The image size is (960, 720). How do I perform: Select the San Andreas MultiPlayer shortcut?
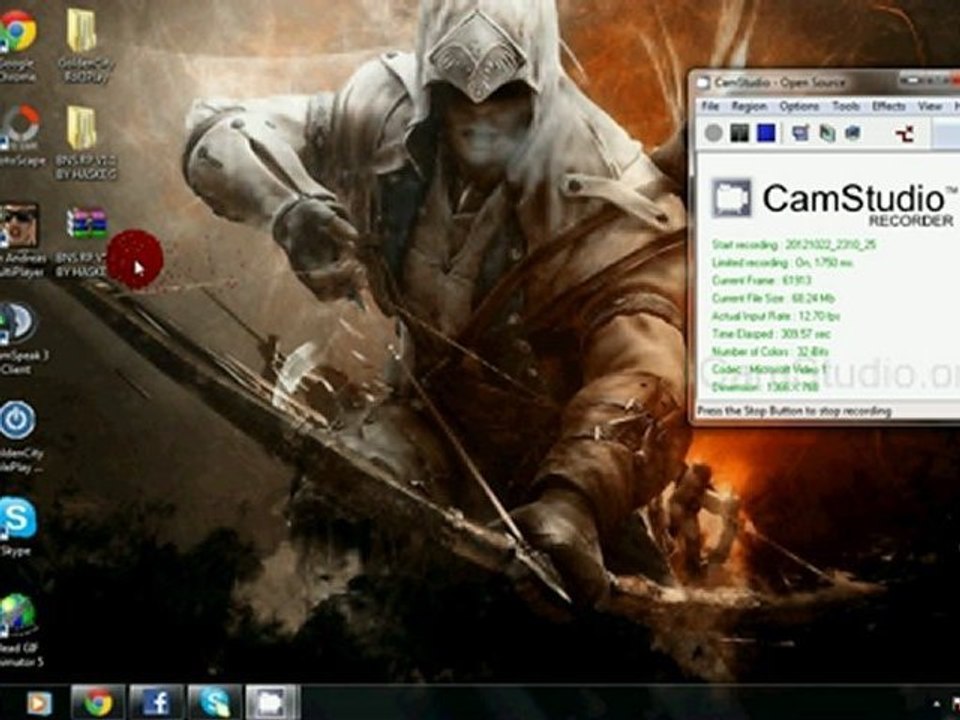[x=21, y=240]
